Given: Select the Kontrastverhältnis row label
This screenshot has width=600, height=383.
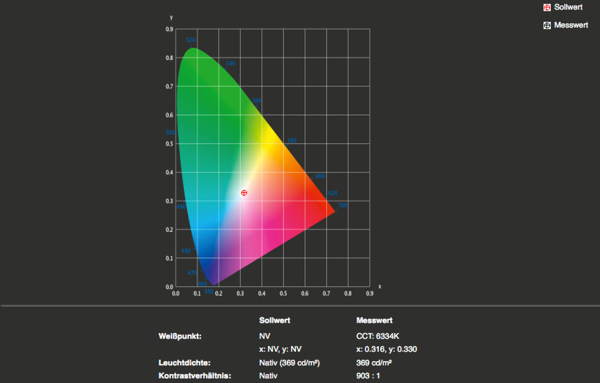Looking at the screenshot, I should 195,376.
